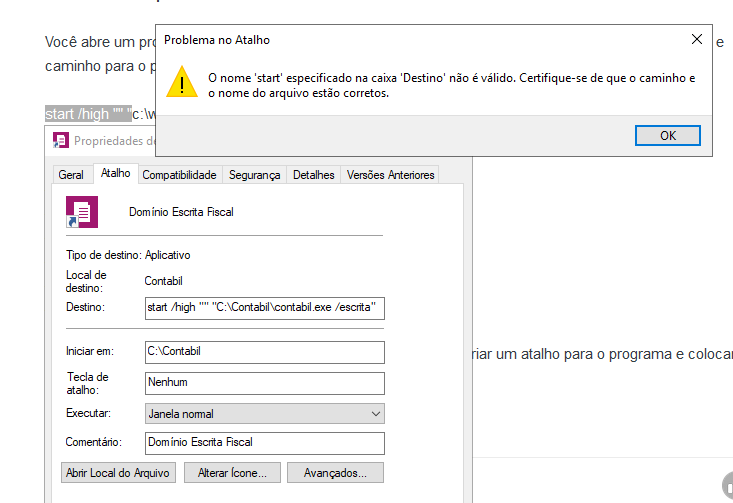Viewport: 733px width, 503px height.
Task: Click the Domínio Escrita Fiscal shortcut icon
Action: [x=82, y=212]
